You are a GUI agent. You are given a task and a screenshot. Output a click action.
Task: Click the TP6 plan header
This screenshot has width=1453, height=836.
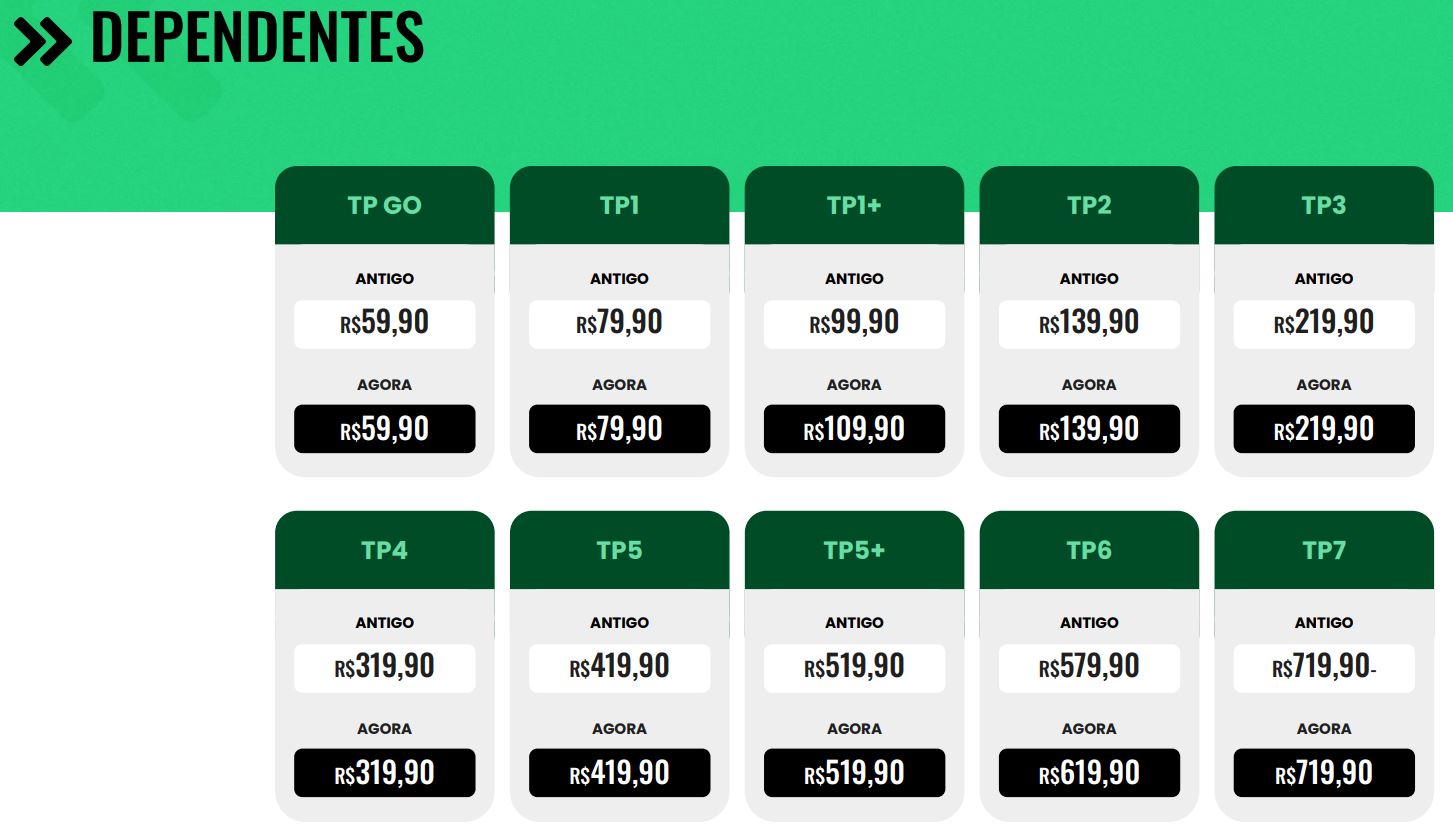click(x=1089, y=550)
